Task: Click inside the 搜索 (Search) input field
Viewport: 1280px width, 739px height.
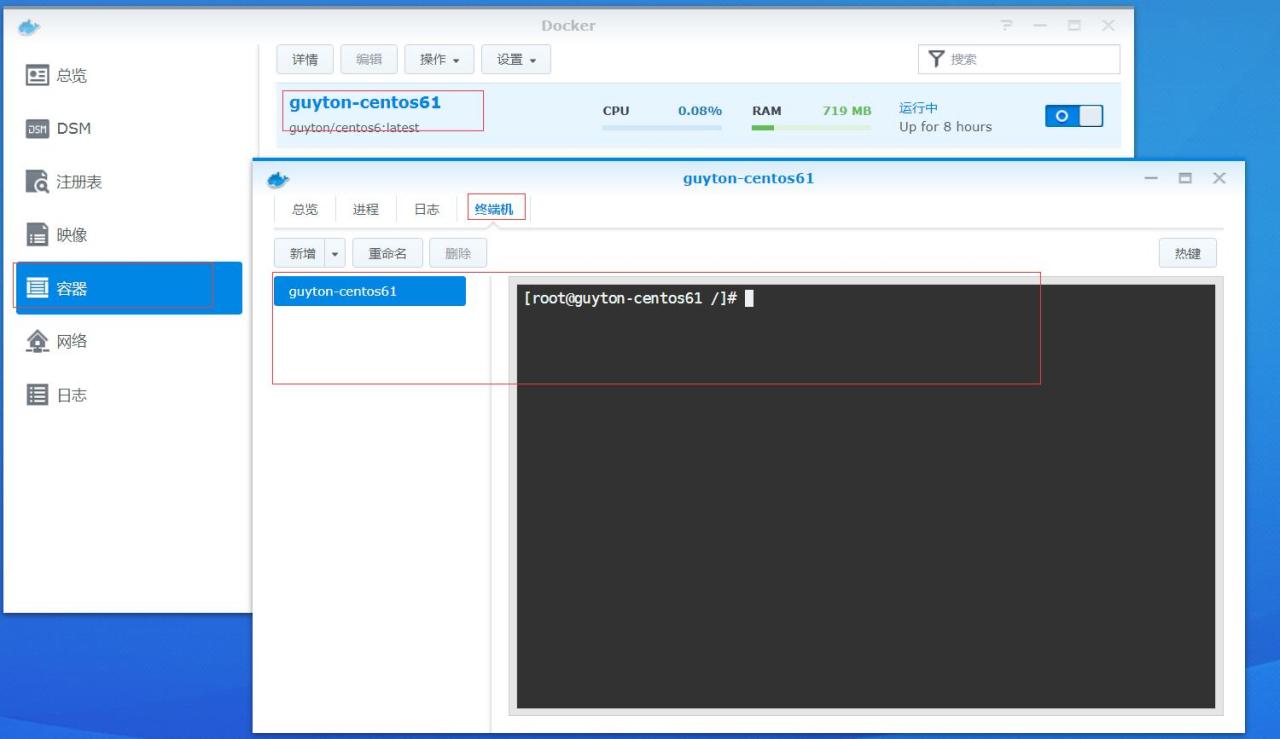Action: tap(1020, 59)
